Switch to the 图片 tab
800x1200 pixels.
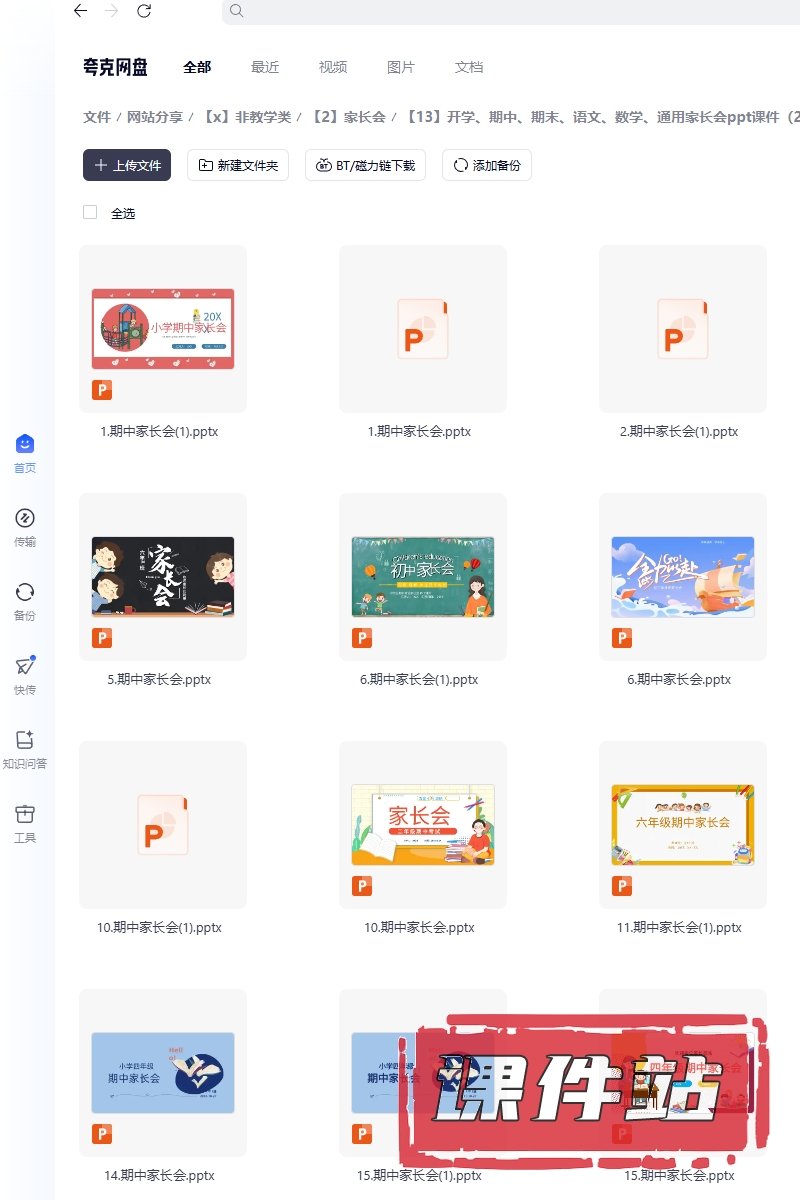401,67
